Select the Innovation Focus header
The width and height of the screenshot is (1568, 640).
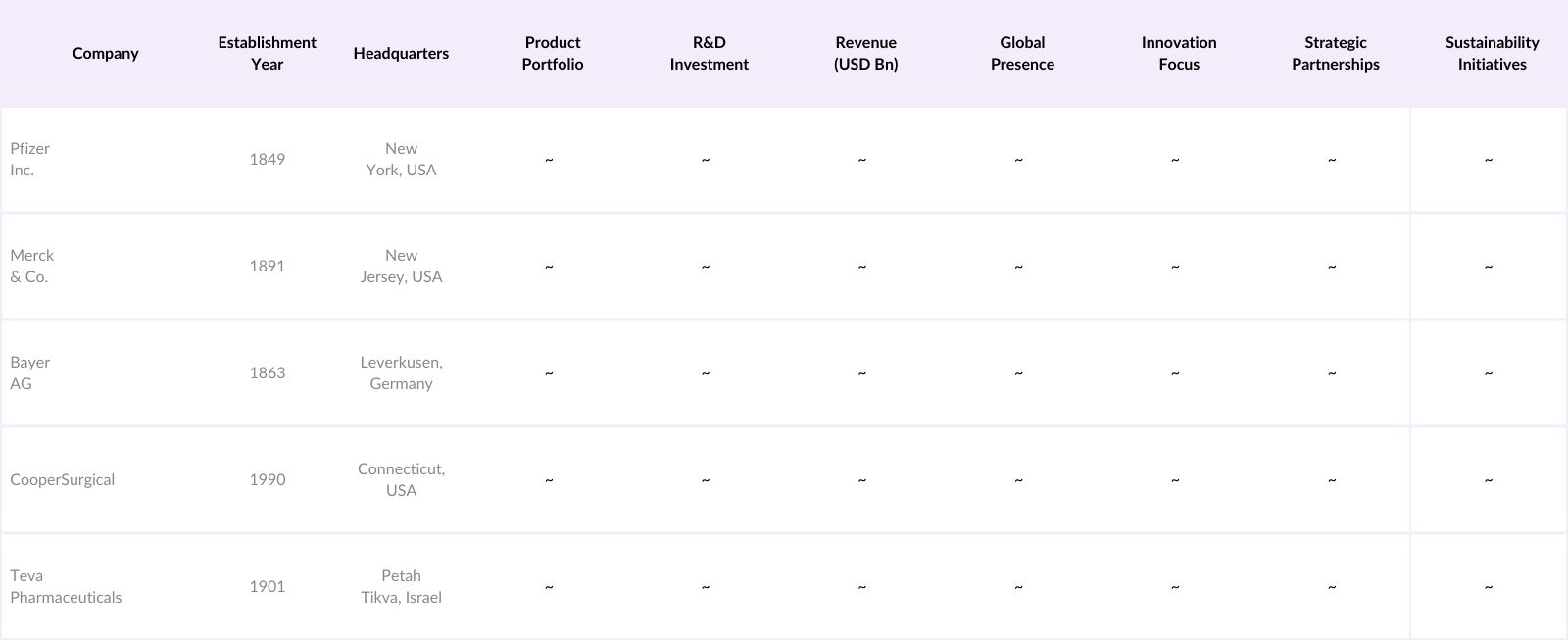(x=1179, y=53)
